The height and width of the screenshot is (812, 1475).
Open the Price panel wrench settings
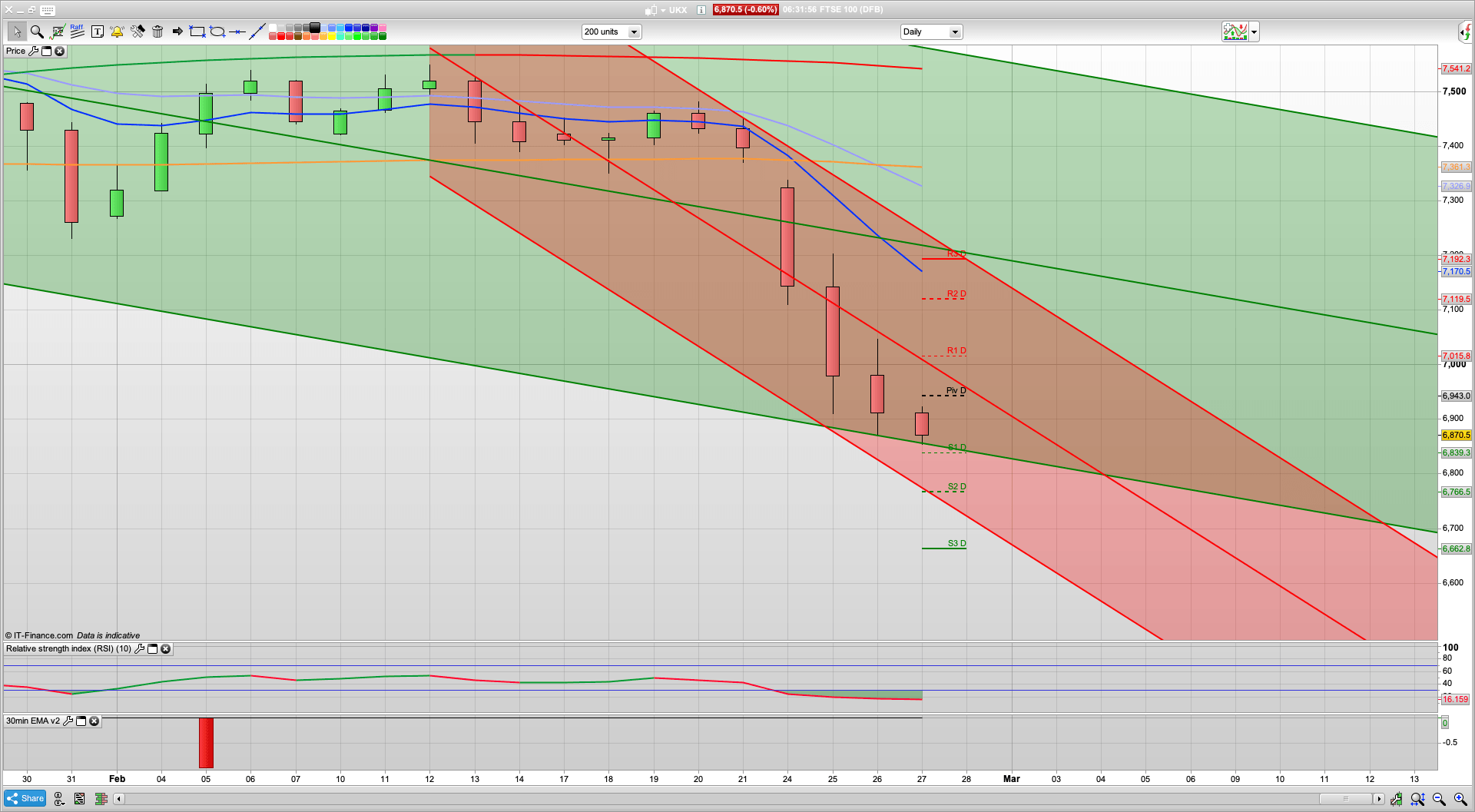point(33,51)
